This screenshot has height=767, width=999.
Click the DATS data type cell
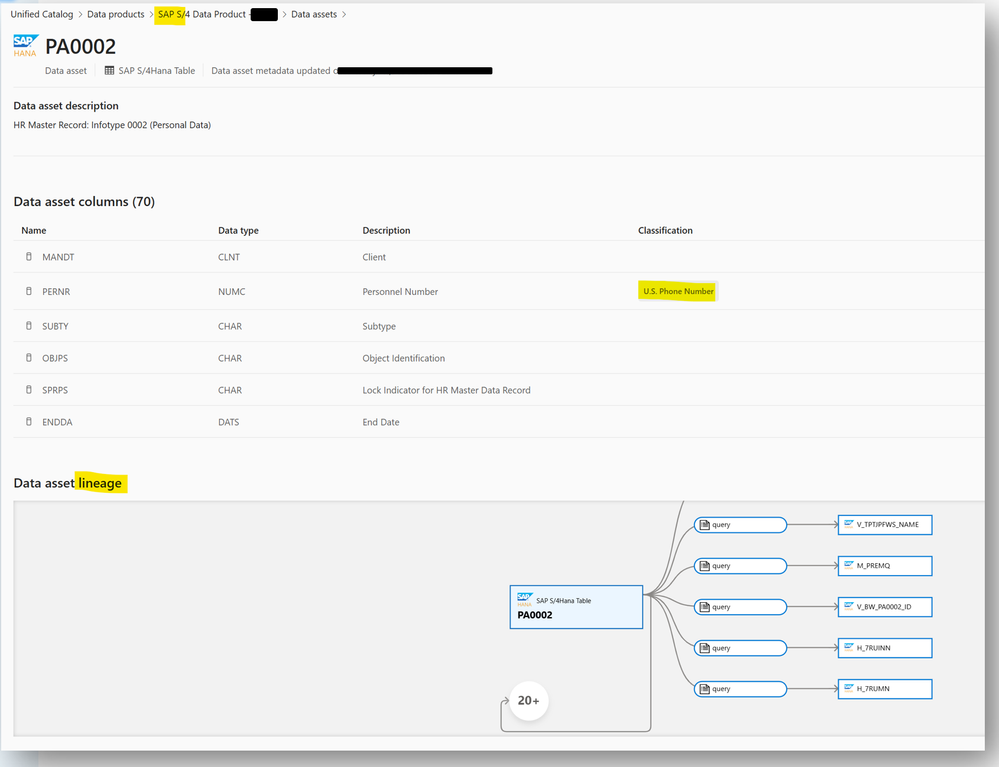pyautogui.click(x=229, y=422)
